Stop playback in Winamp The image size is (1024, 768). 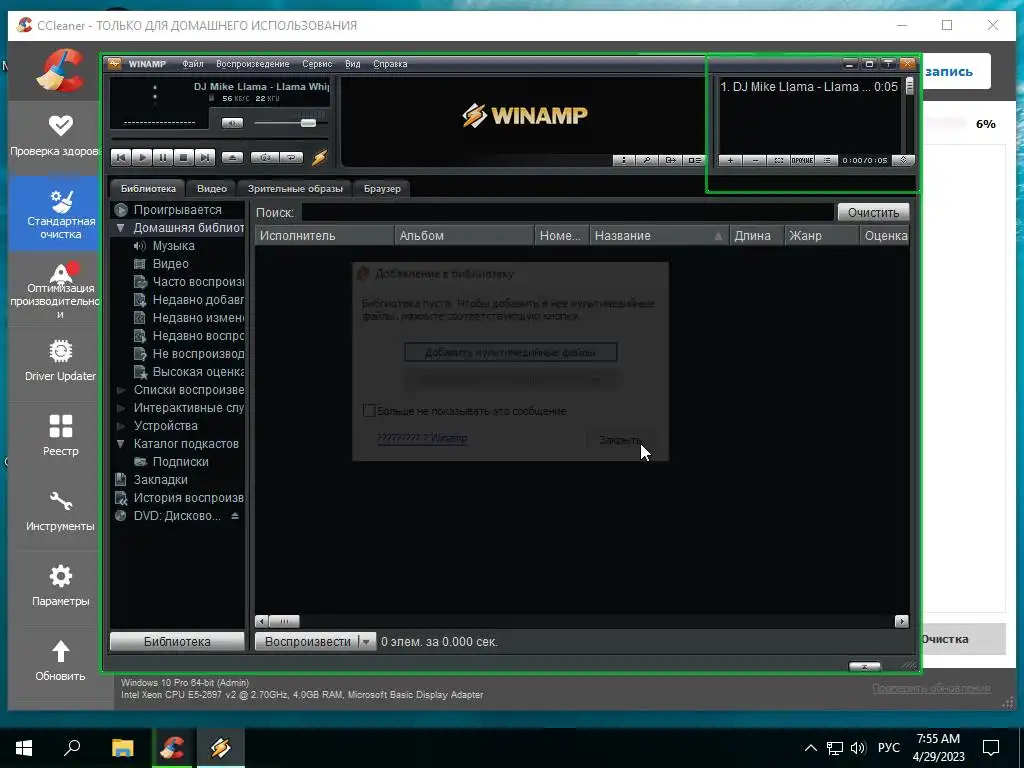click(184, 157)
